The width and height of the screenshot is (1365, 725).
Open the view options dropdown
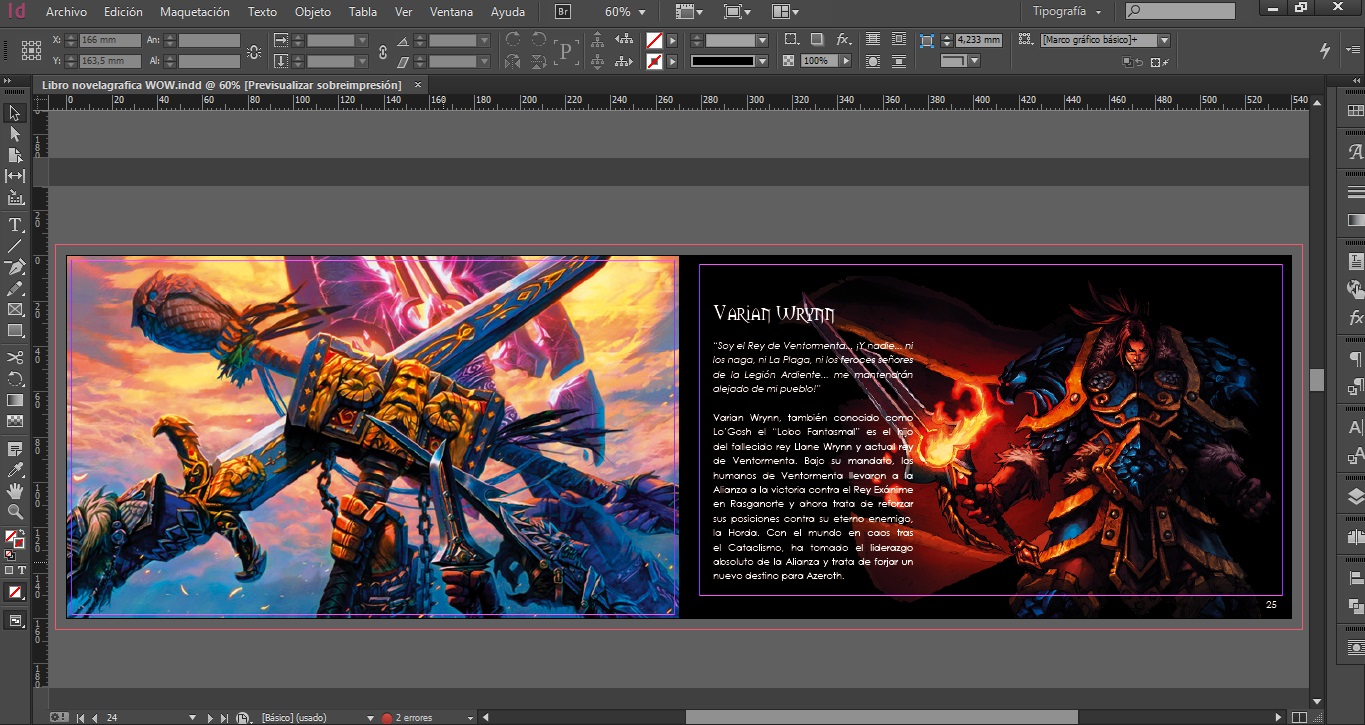(x=688, y=12)
